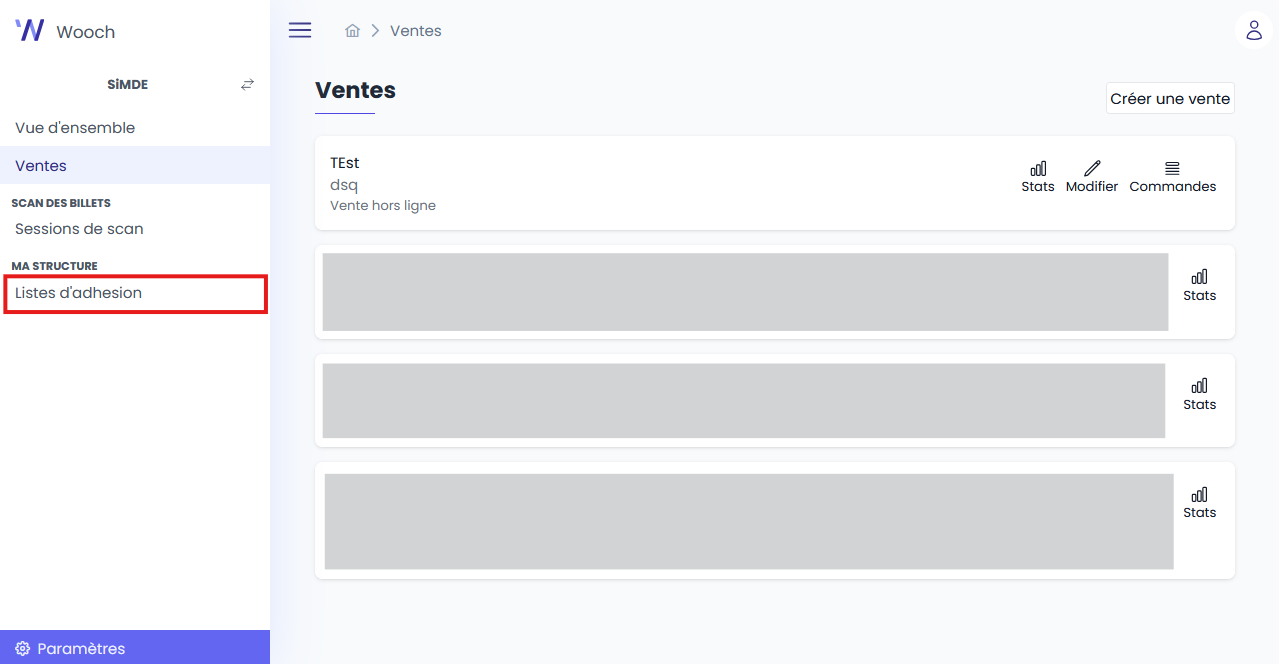The image size is (1279, 664).
Task: Open Stats for the fourth sale
Action: point(1199,502)
